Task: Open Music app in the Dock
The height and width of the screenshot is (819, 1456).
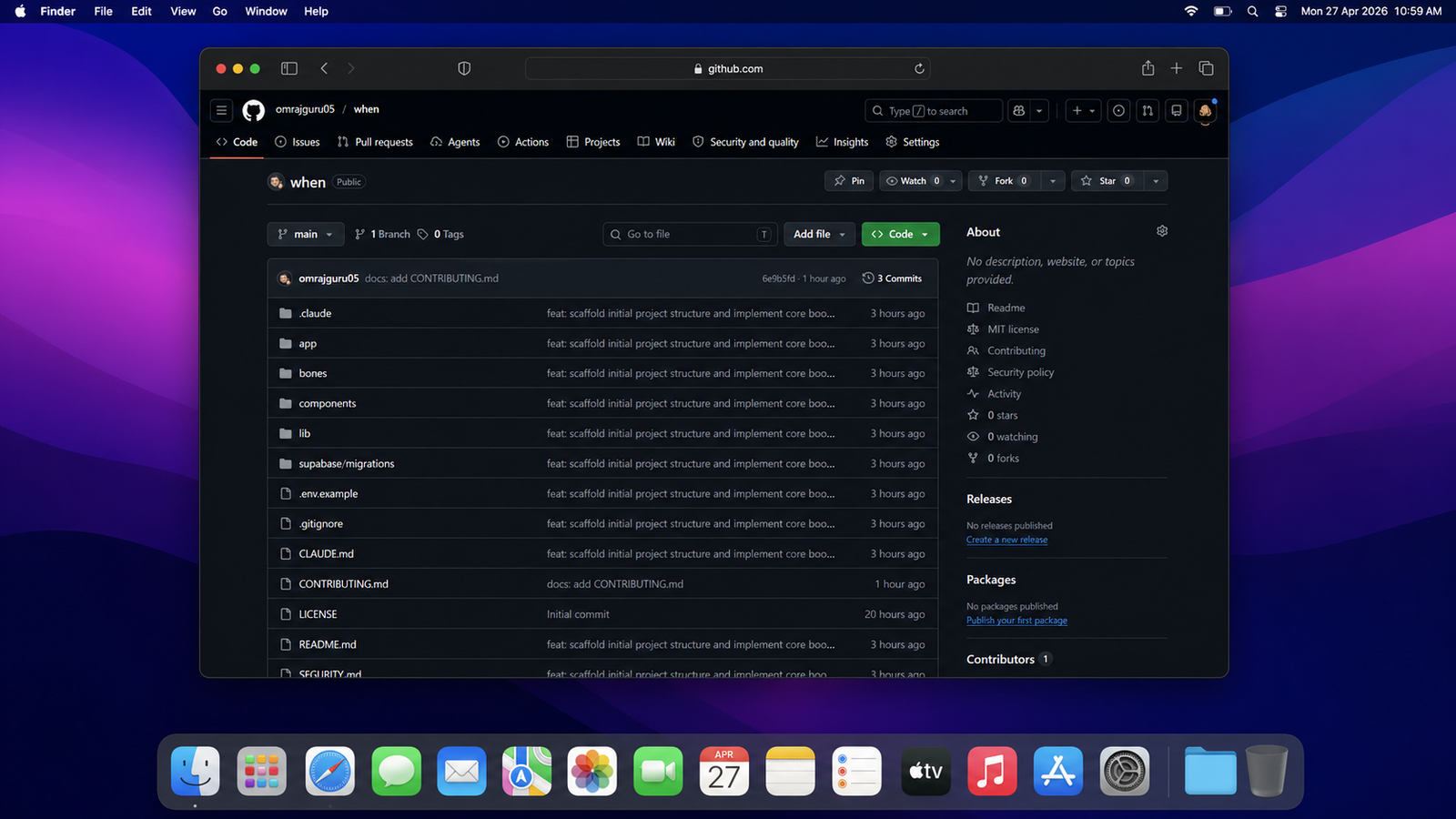Action: [992, 772]
